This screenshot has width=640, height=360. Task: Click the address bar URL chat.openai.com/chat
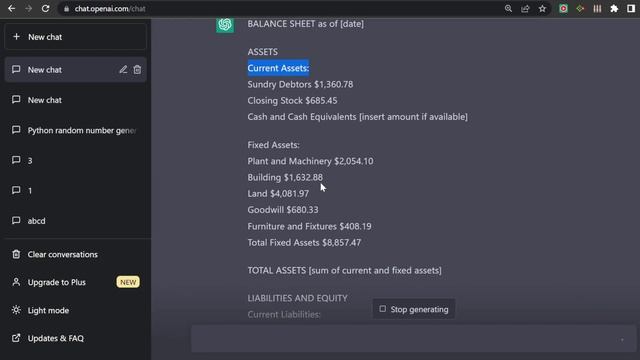[x=110, y=9]
